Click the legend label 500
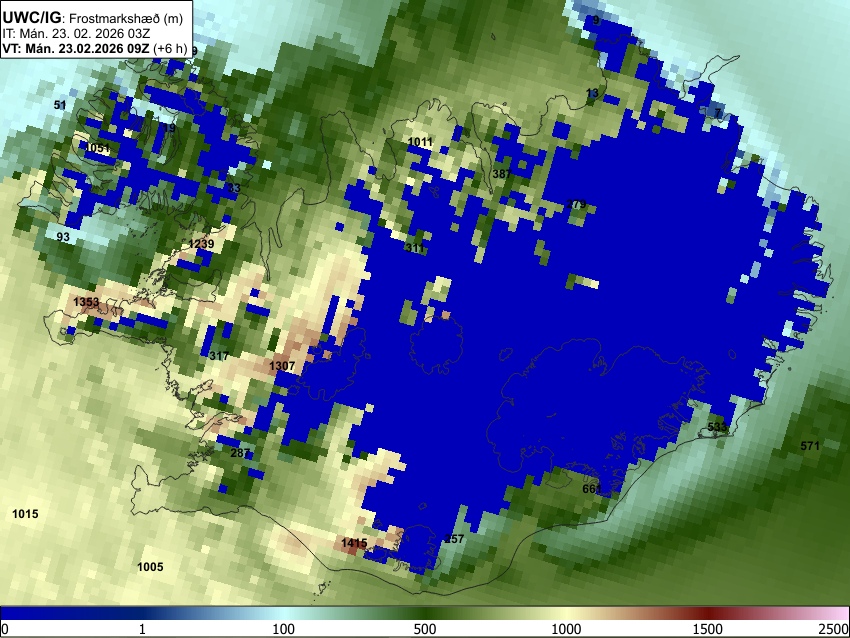Screen dimensions: 850x638 [x=425, y=629]
